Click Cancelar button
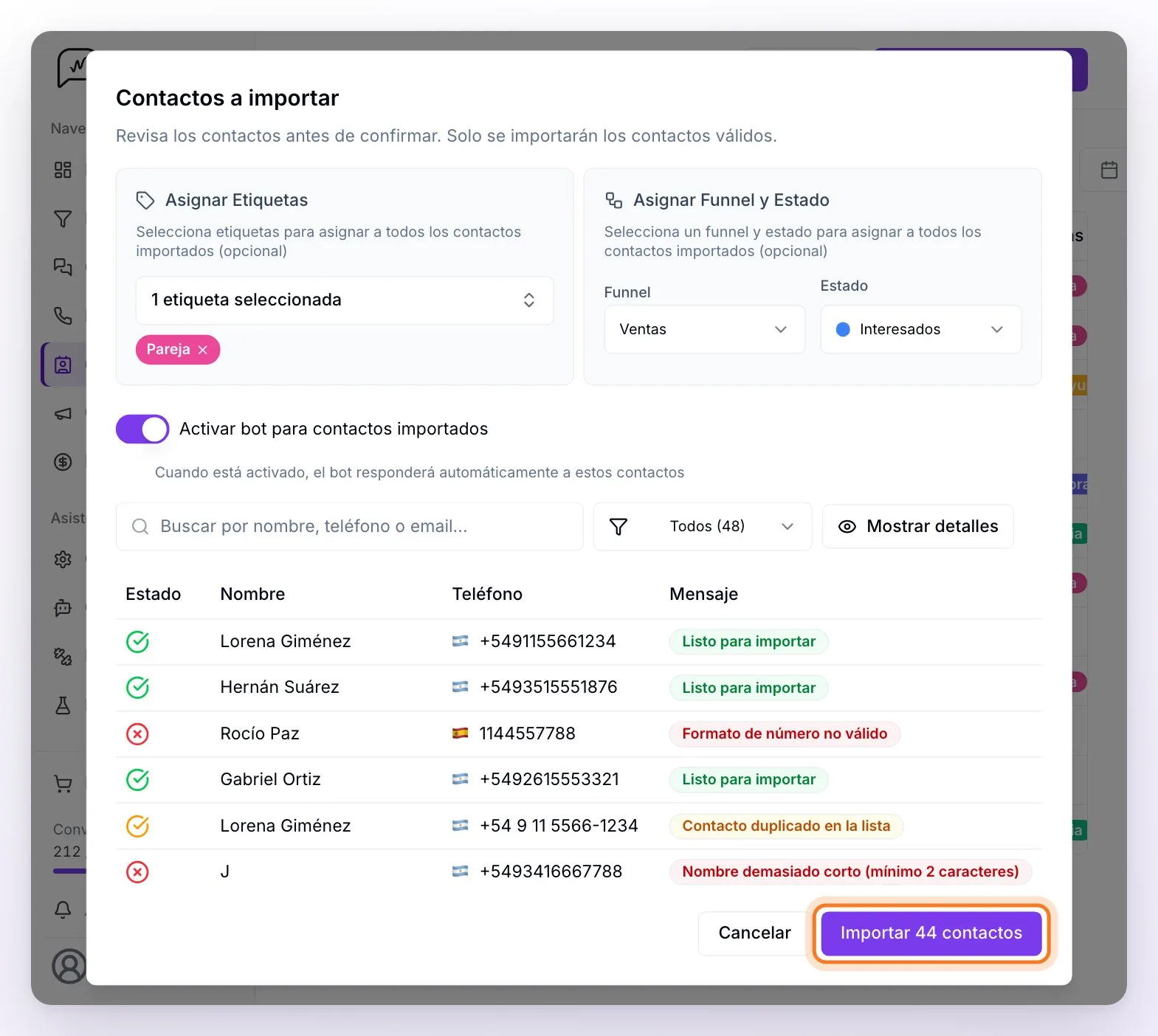The height and width of the screenshot is (1036, 1158). click(x=754, y=933)
